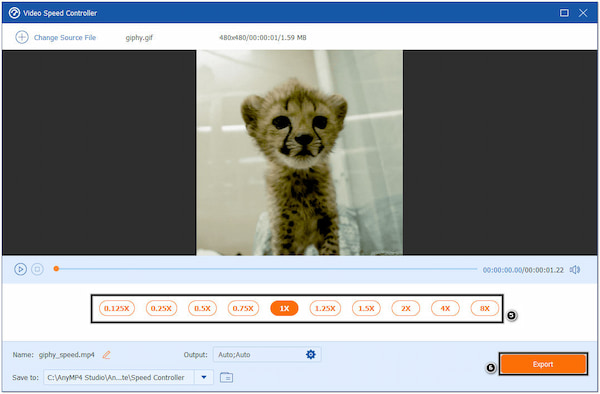Click the orange playhead on the progress slider
Image resolution: width=600 pixels, height=394 pixels.
(56, 269)
